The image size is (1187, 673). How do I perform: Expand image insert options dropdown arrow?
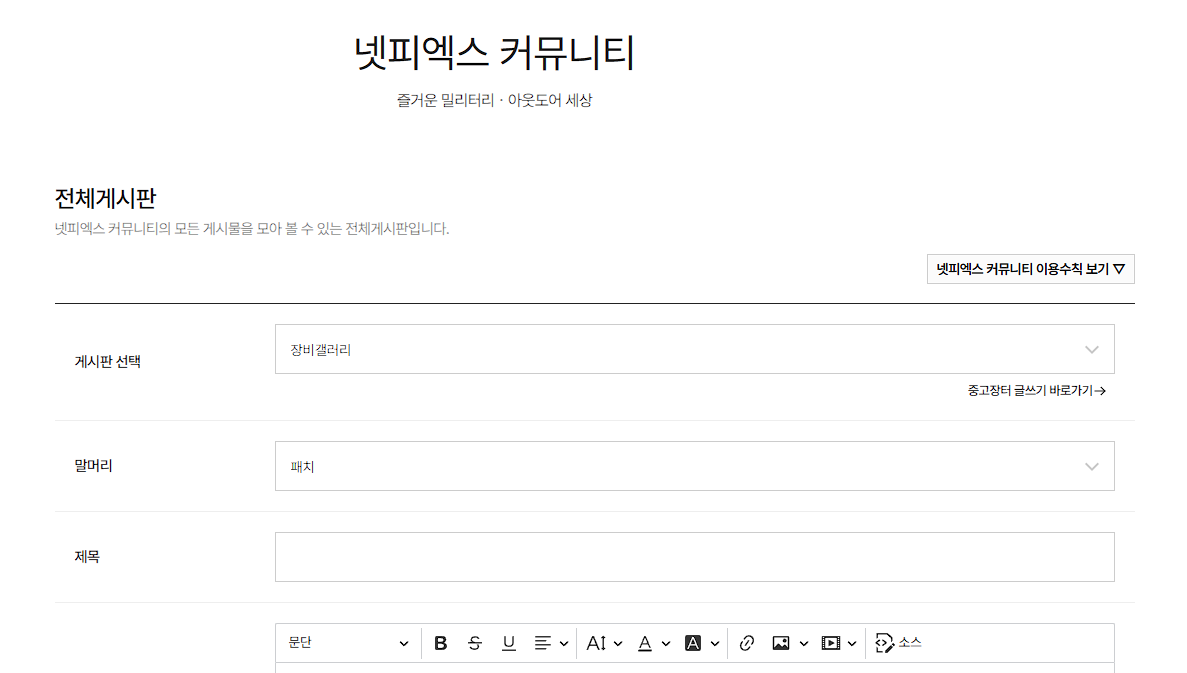click(x=804, y=643)
